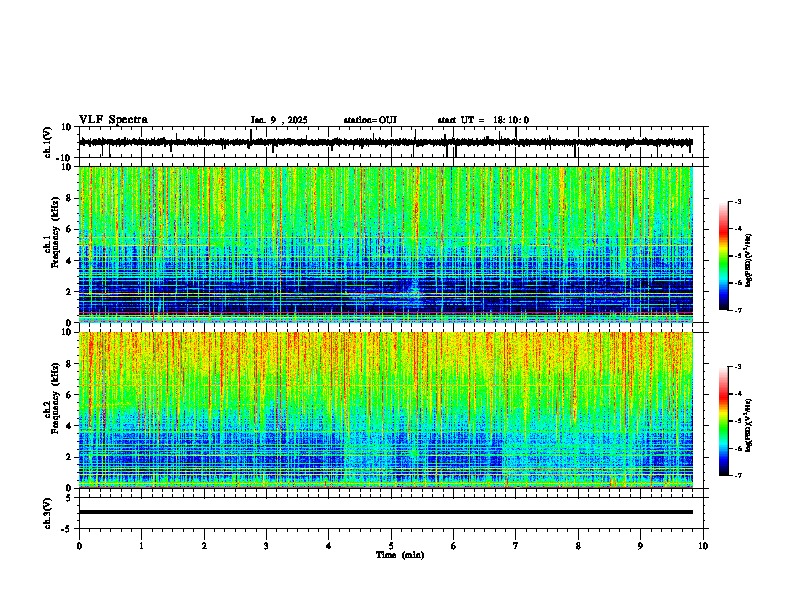The image size is (792, 612).
Task: Click the ch.3(V) axis label
Action: [48, 513]
